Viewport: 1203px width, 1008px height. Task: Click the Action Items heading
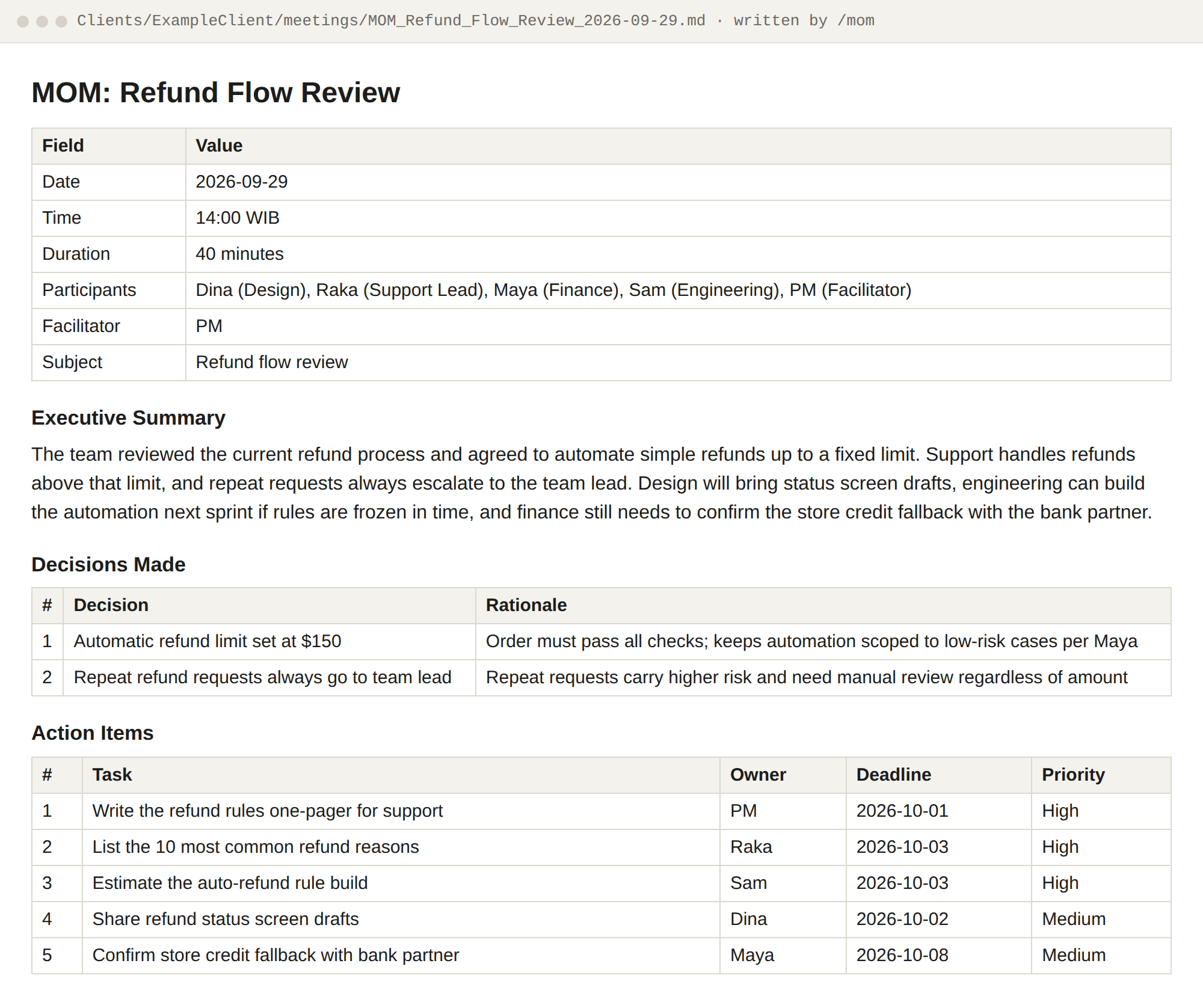(93, 733)
